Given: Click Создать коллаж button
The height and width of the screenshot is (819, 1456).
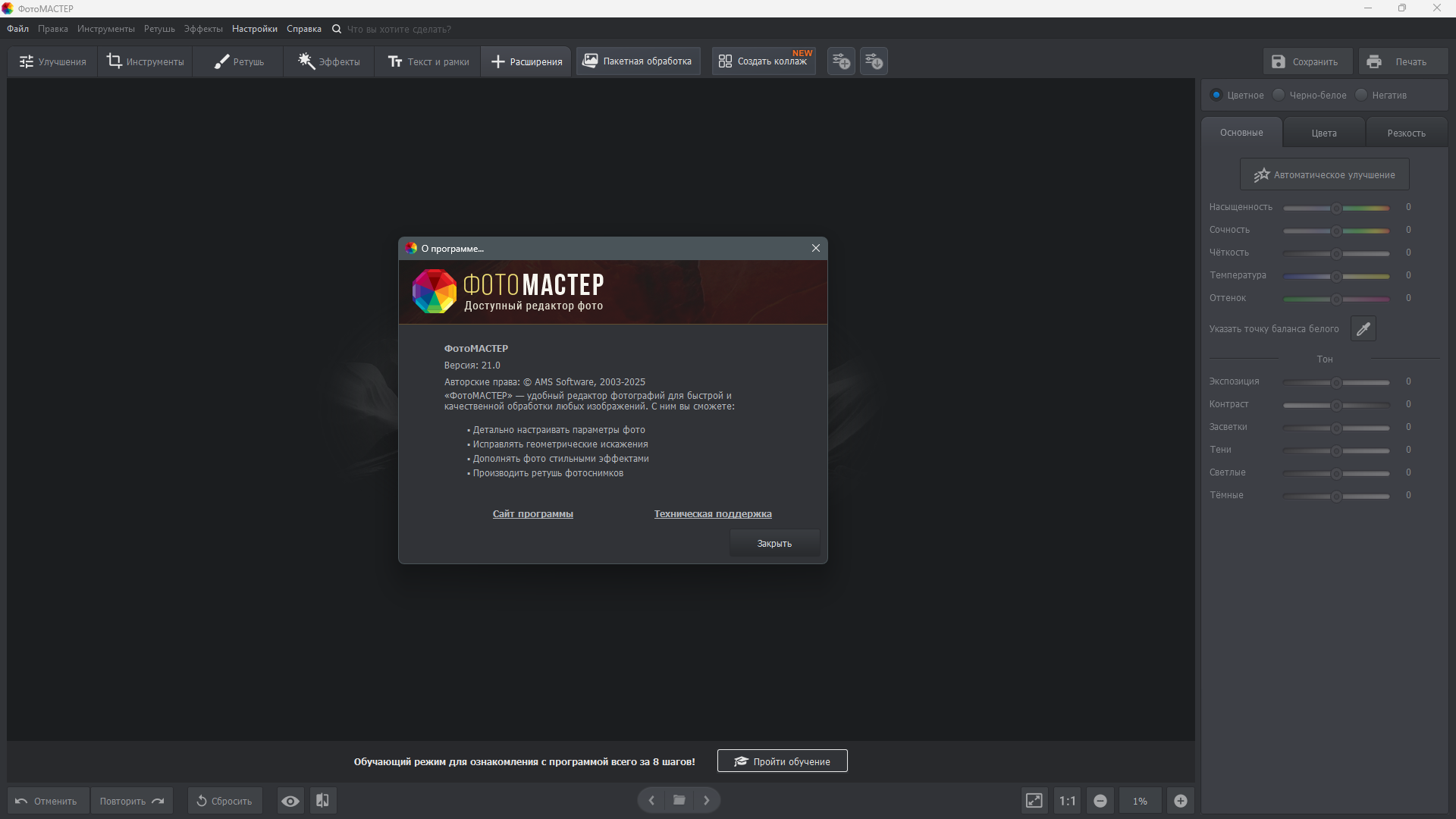Looking at the screenshot, I should (x=764, y=61).
